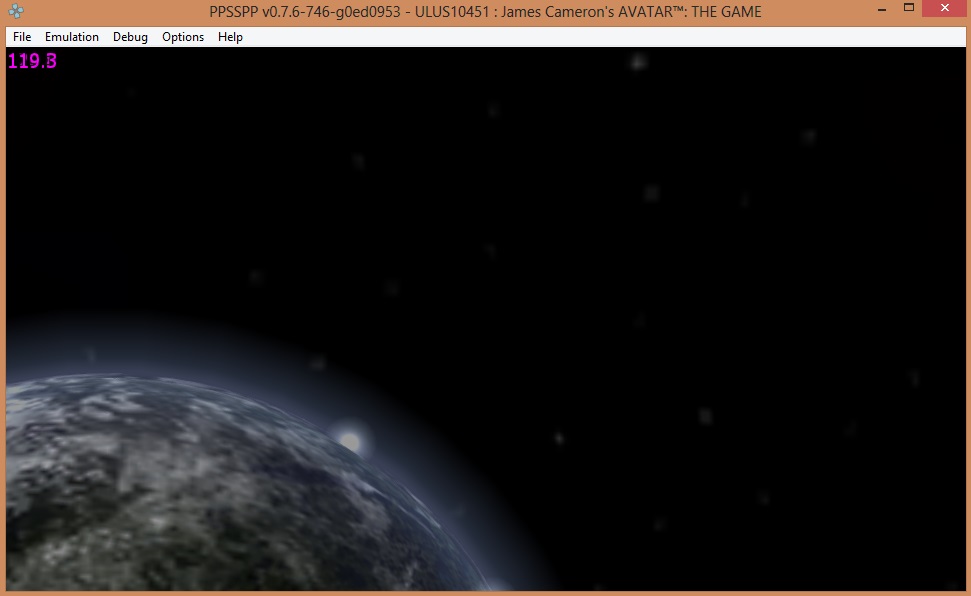This screenshot has height=596, width=971.
Task: Click the PPSSPP logo in title bar
Action: pyautogui.click(x=16, y=12)
